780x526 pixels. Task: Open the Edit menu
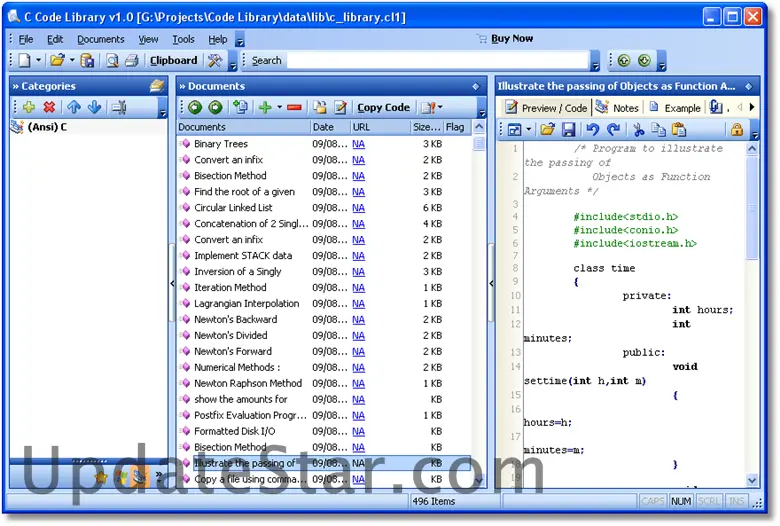(55, 39)
